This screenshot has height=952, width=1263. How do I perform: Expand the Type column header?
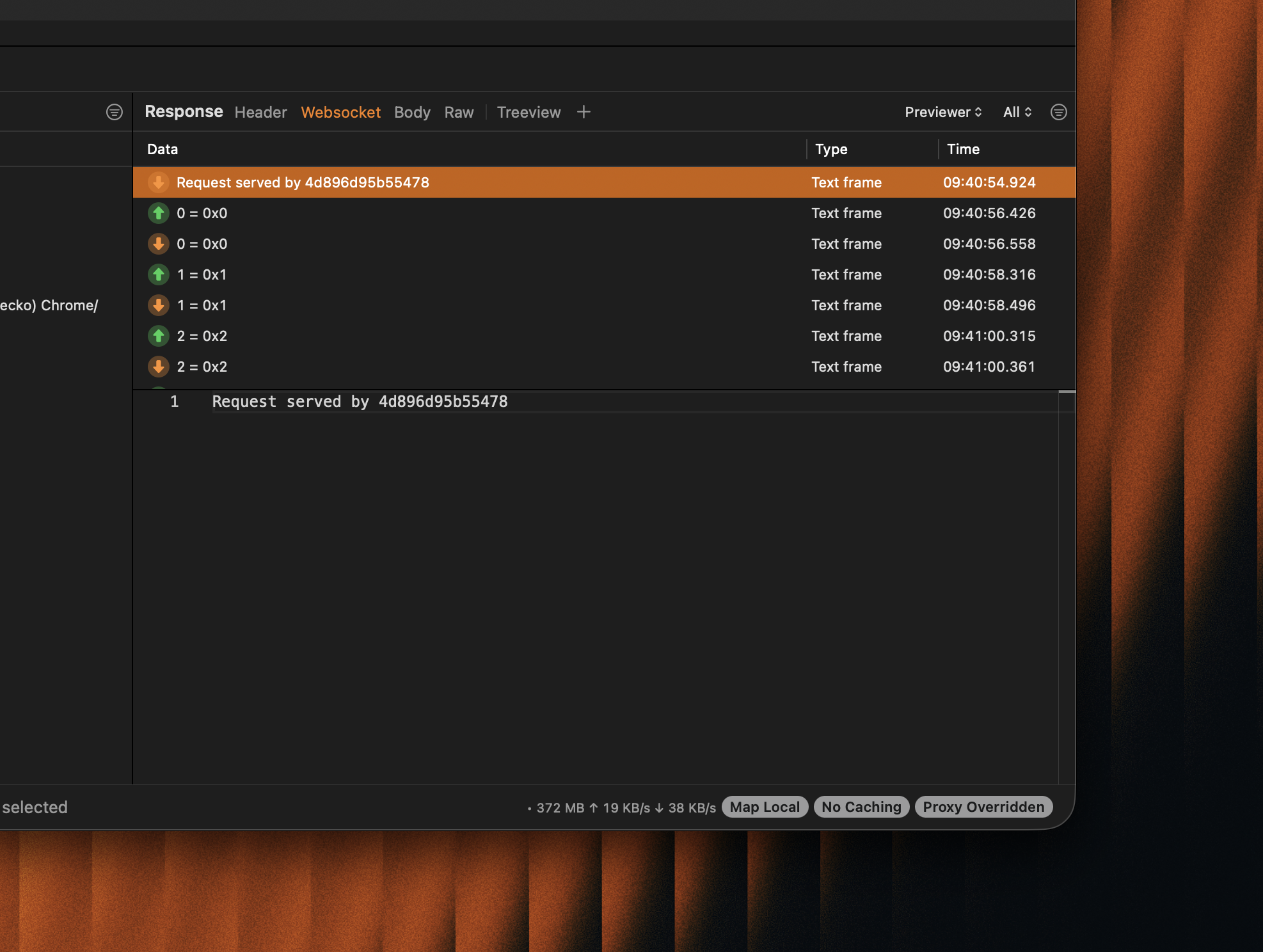831,149
